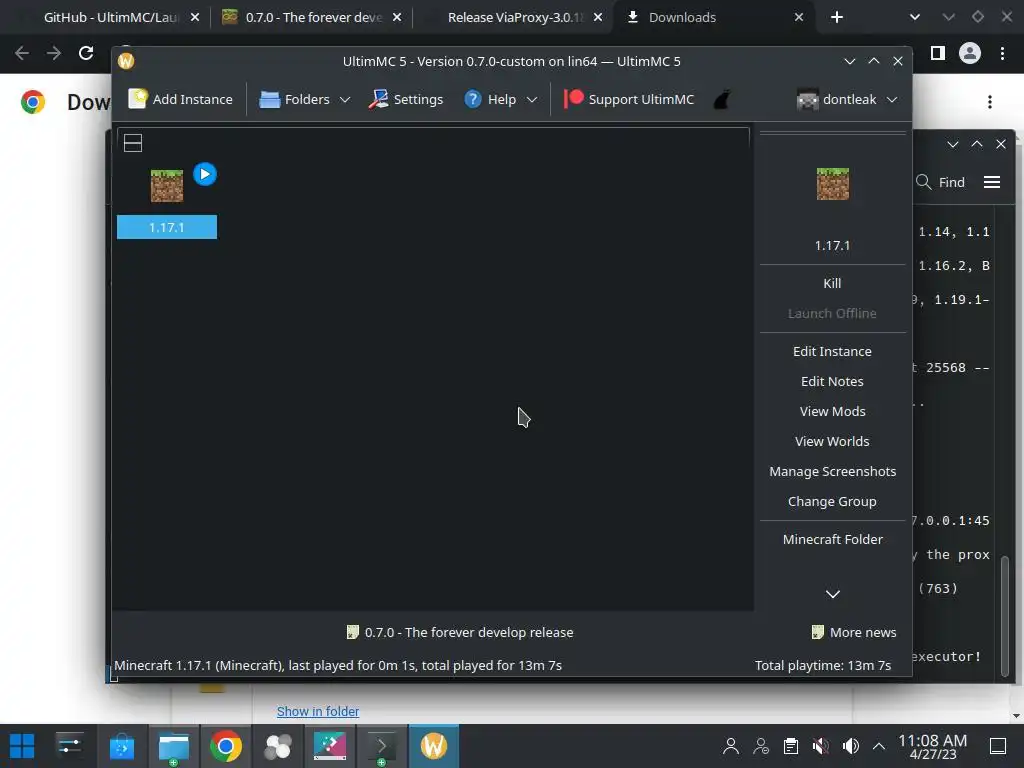
Task: Click the terminal window scrollbar
Action: (x=1006, y=616)
